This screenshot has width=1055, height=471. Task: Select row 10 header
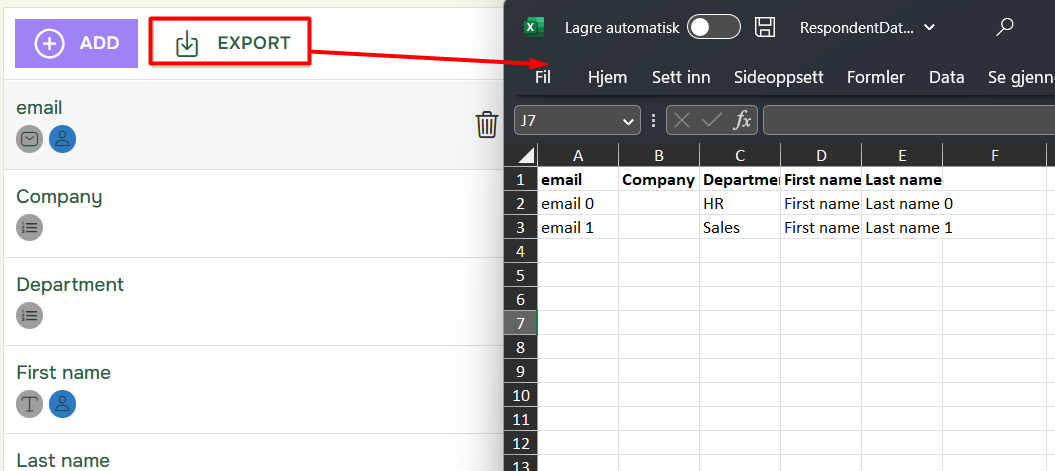point(521,395)
